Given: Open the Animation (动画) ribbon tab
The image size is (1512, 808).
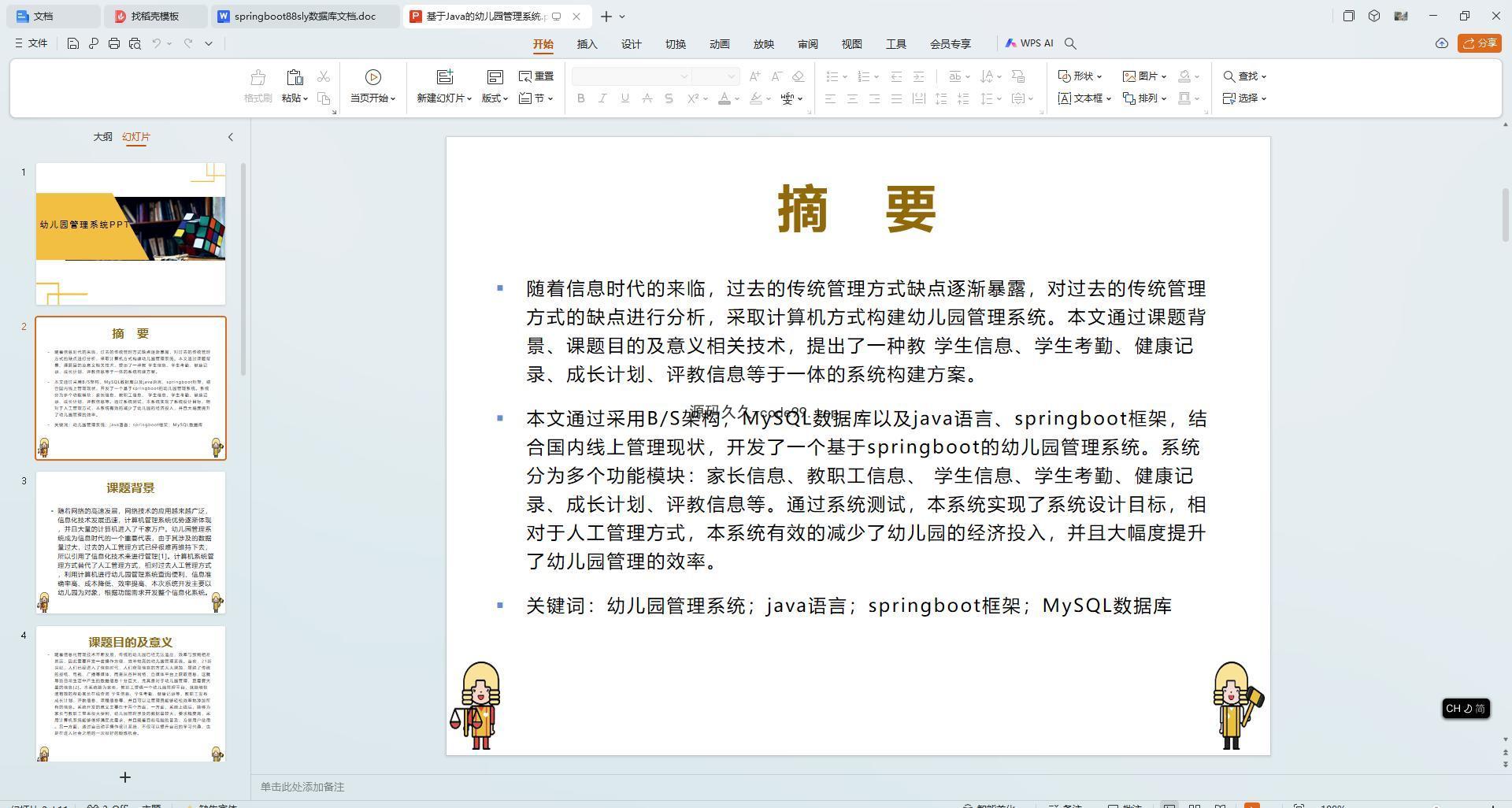Looking at the screenshot, I should coord(719,44).
